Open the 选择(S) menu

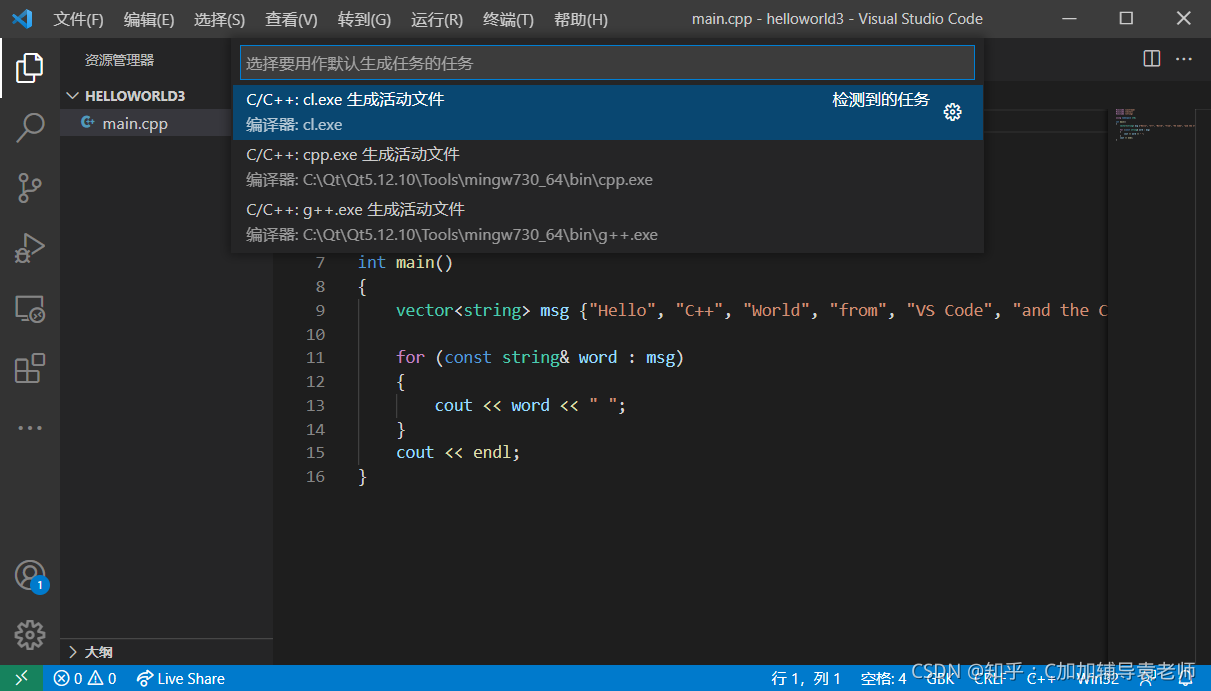point(219,19)
